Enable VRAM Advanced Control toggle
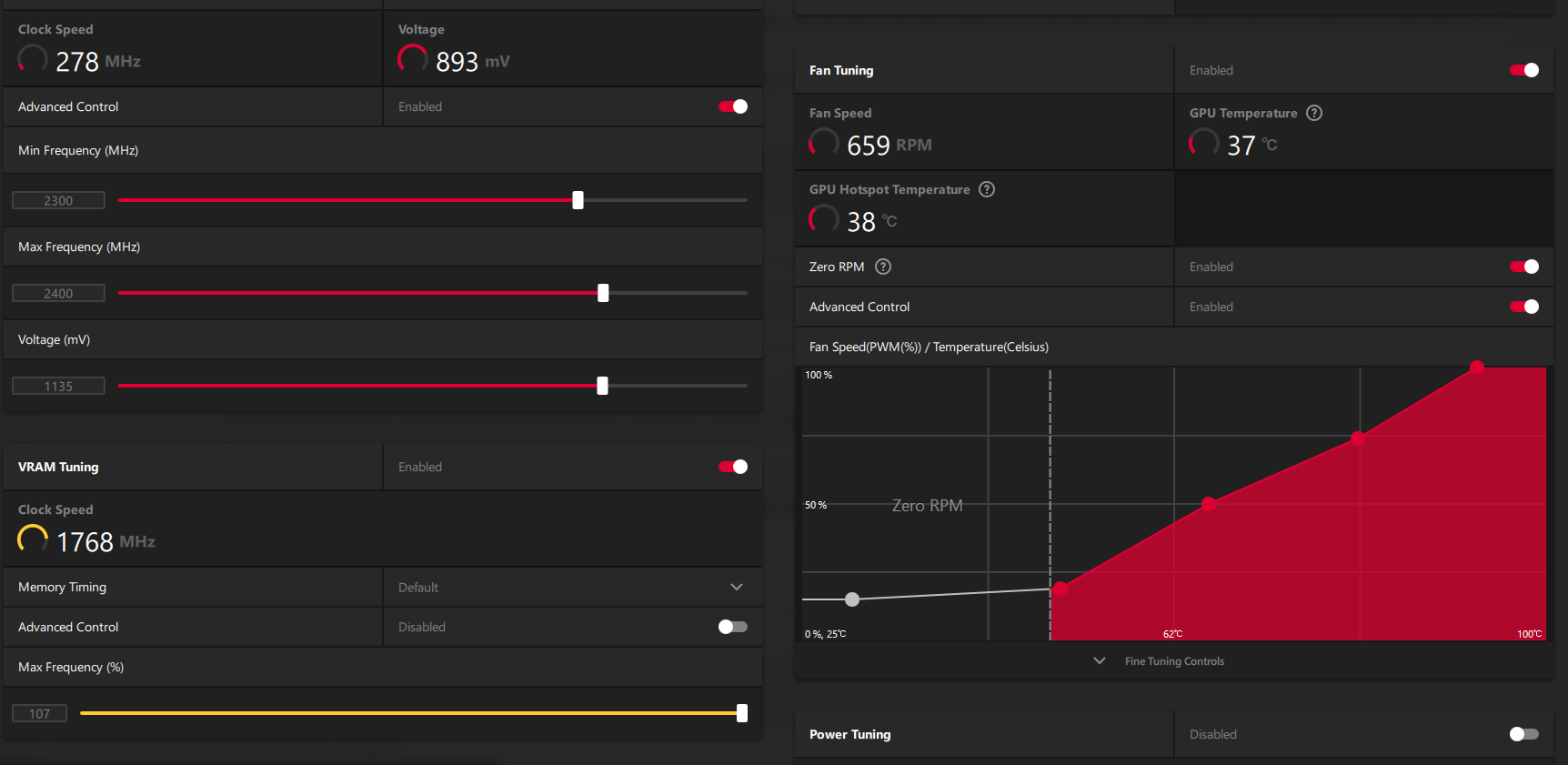This screenshot has width=1568, height=765. (x=733, y=627)
